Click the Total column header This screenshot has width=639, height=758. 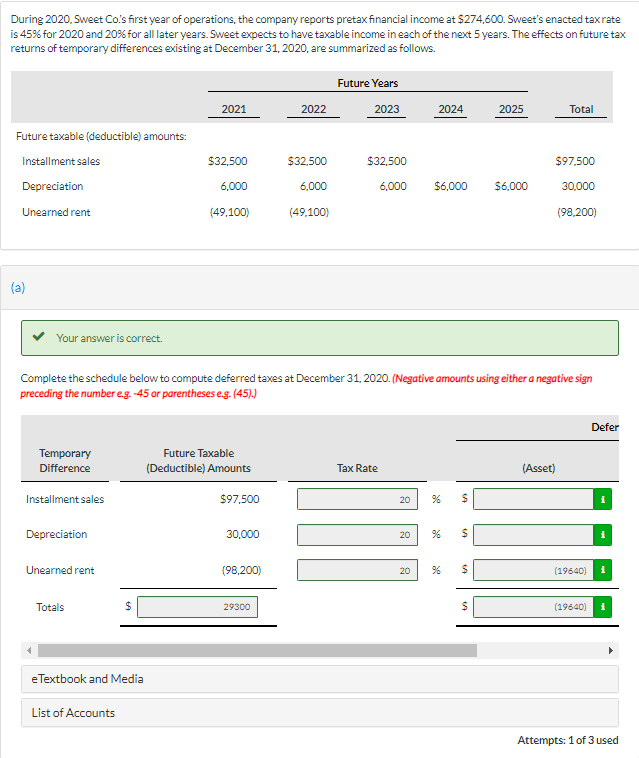click(x=581, y=109)
